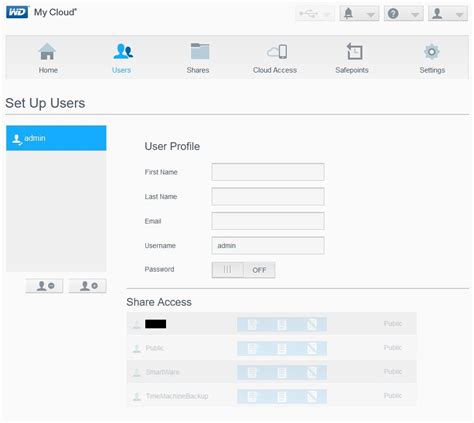Open the bell alerts dropdown
The width and height of the screenshot is (474, 423).
point(359,14)
